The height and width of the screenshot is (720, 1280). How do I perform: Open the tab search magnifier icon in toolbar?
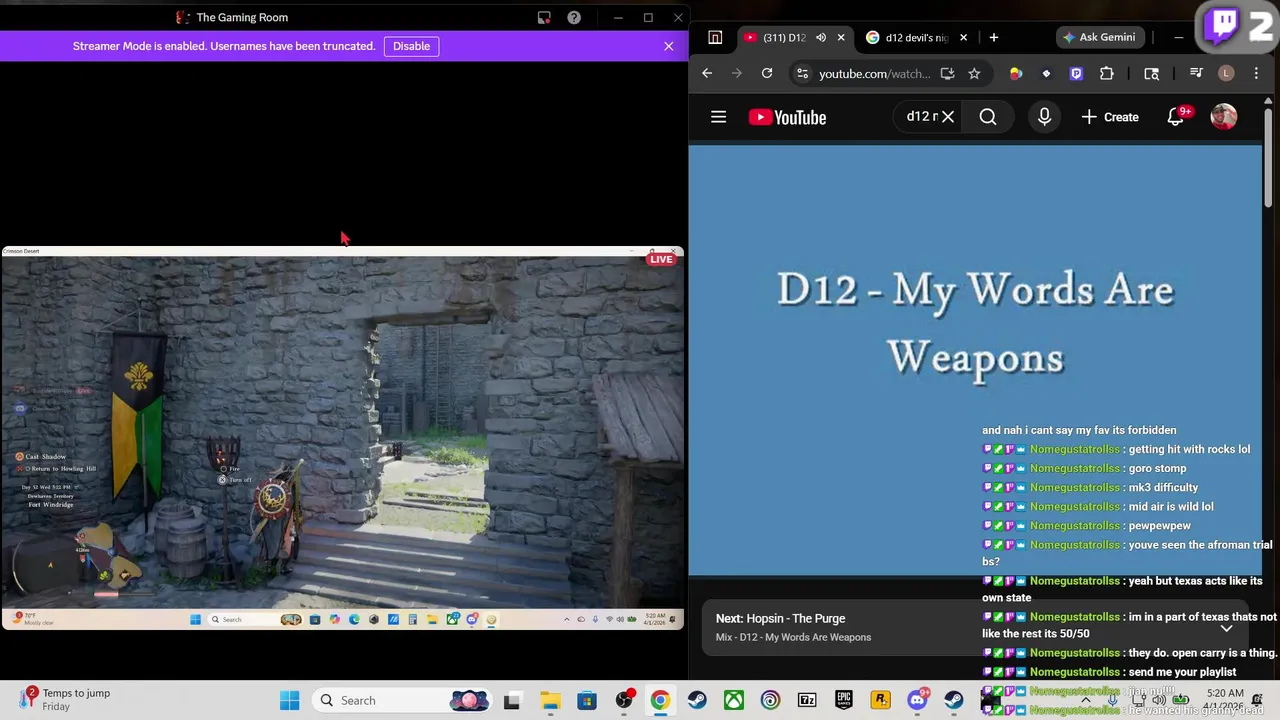(1151, 73)
